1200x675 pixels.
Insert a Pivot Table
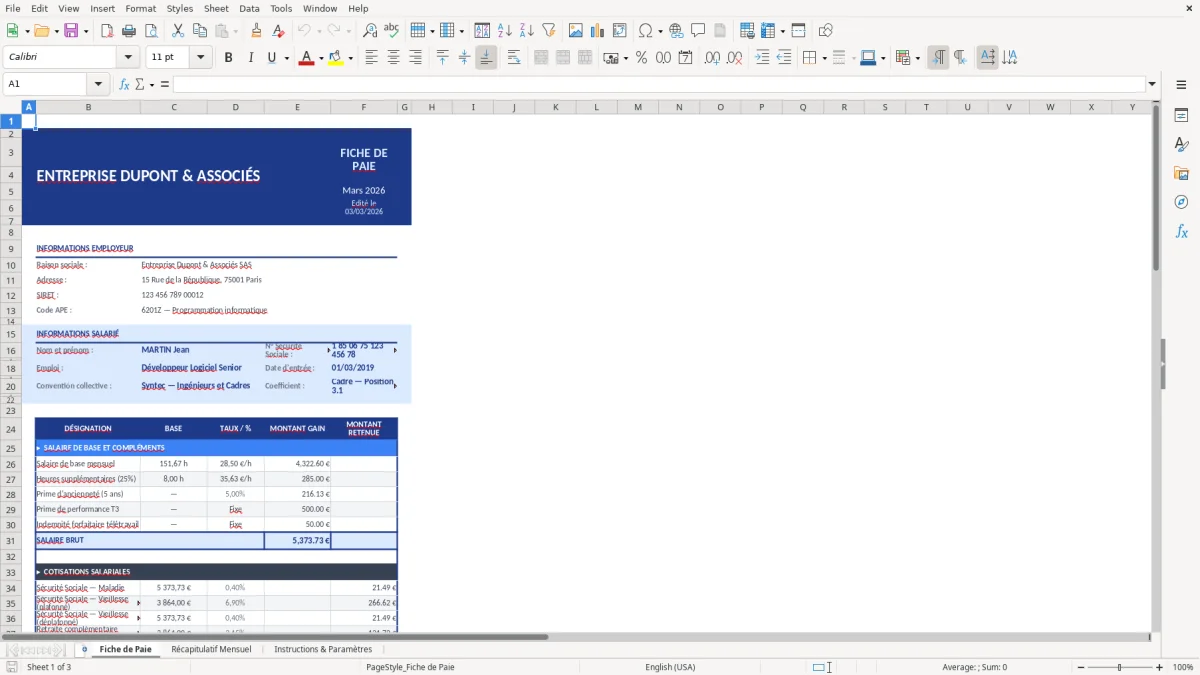tap(766, 30)
